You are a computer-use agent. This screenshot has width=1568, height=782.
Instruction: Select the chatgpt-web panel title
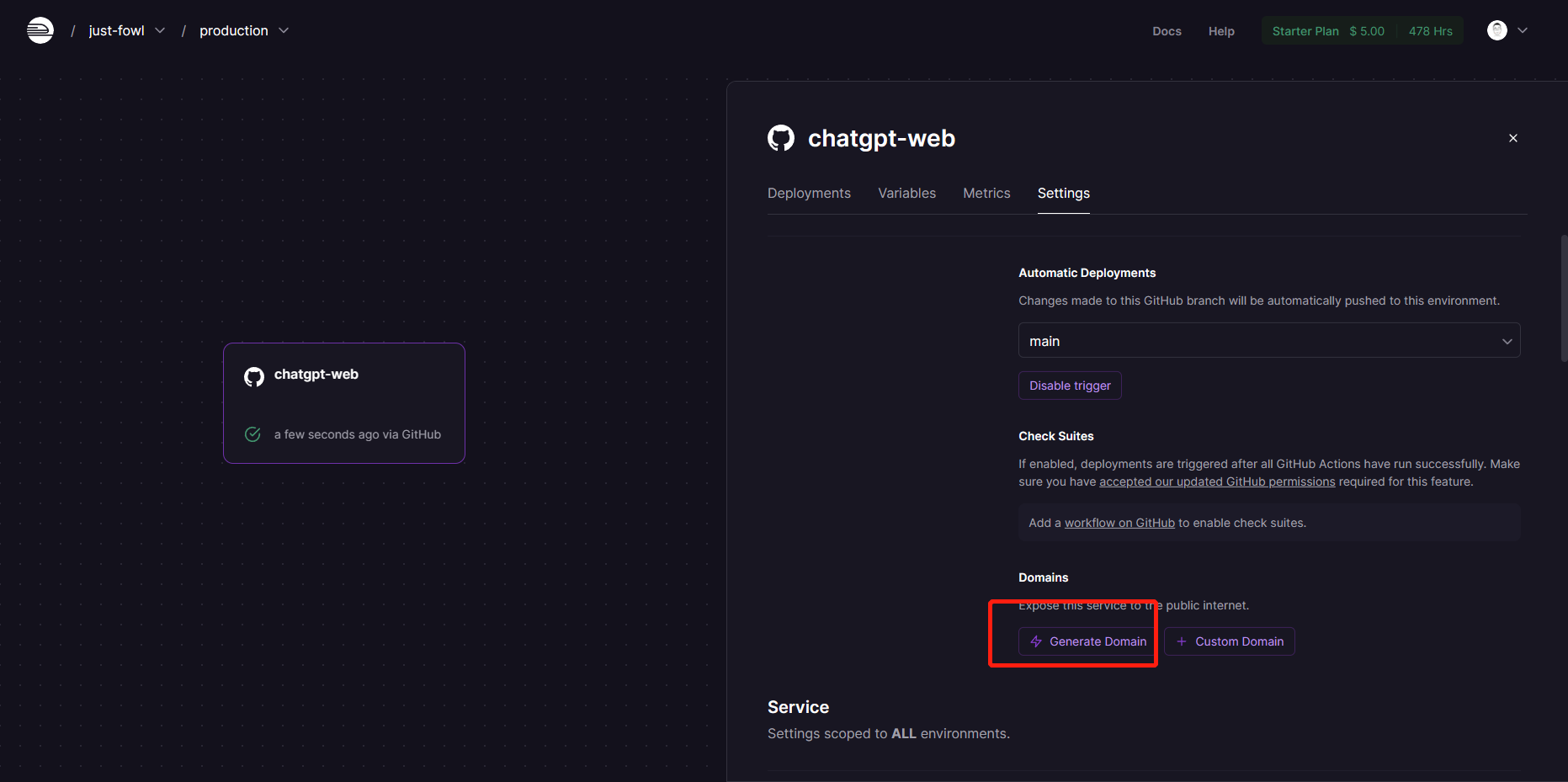pos(881,138)
